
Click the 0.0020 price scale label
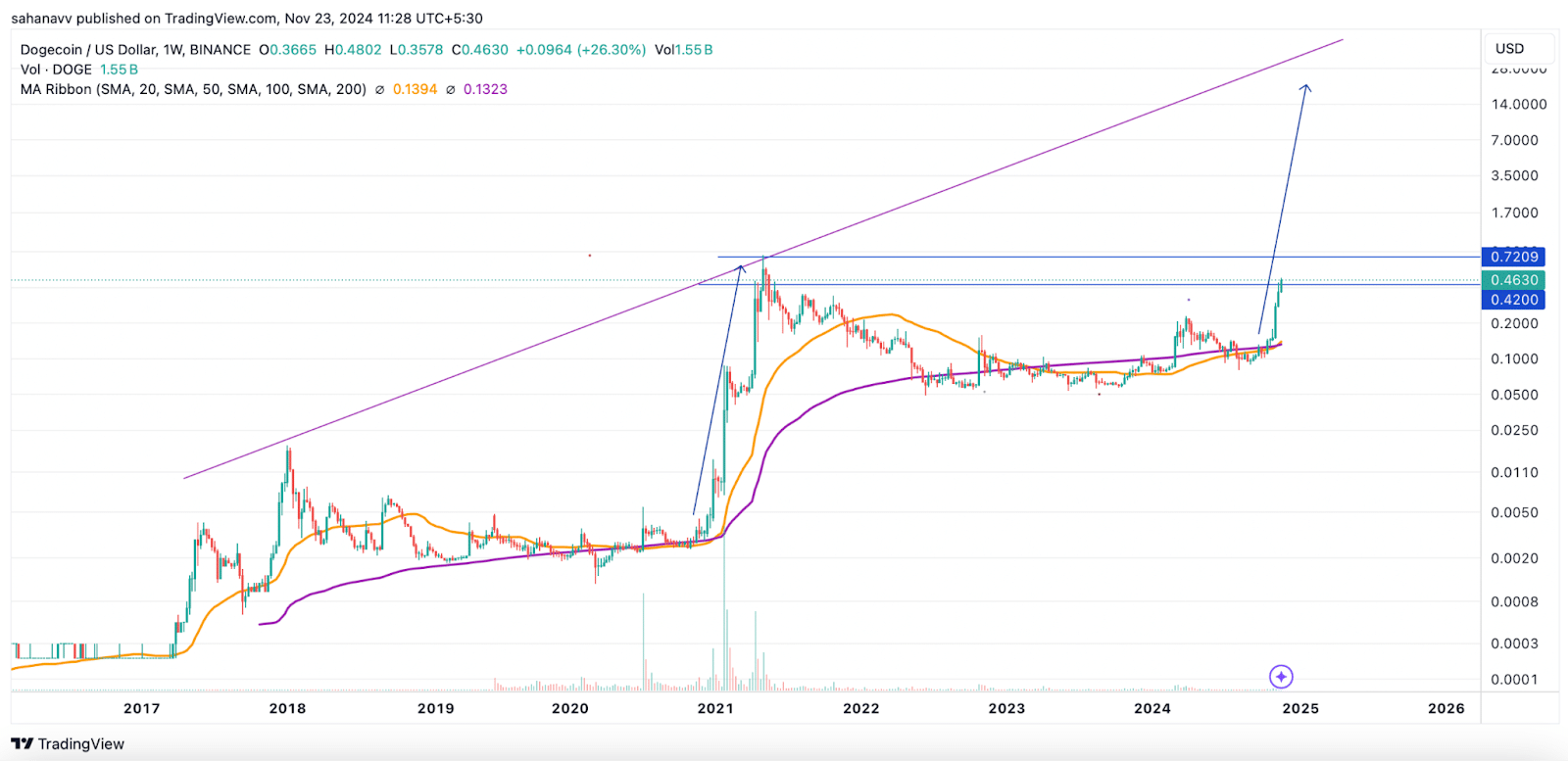click(1515, 558)
